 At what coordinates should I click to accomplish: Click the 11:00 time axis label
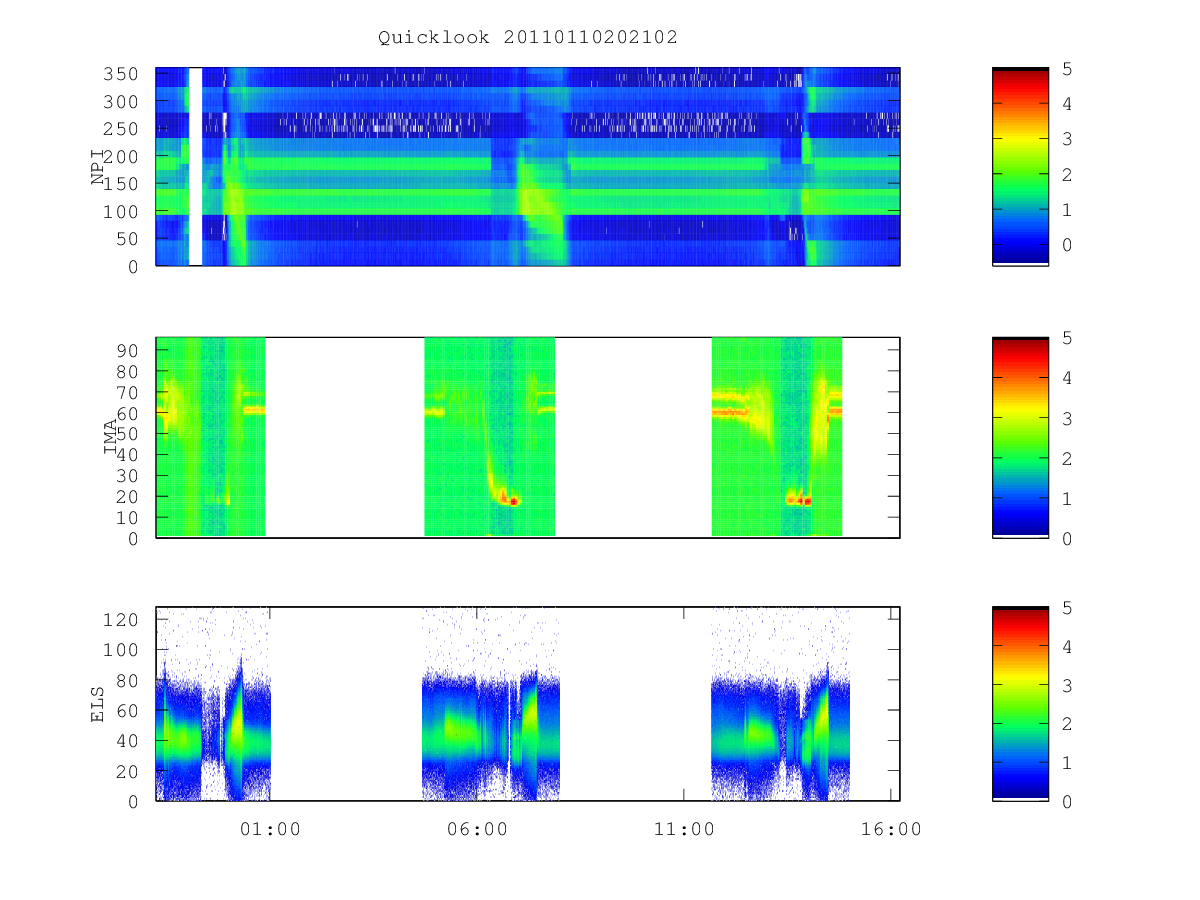pyautogui.click(x=684, y=829)
